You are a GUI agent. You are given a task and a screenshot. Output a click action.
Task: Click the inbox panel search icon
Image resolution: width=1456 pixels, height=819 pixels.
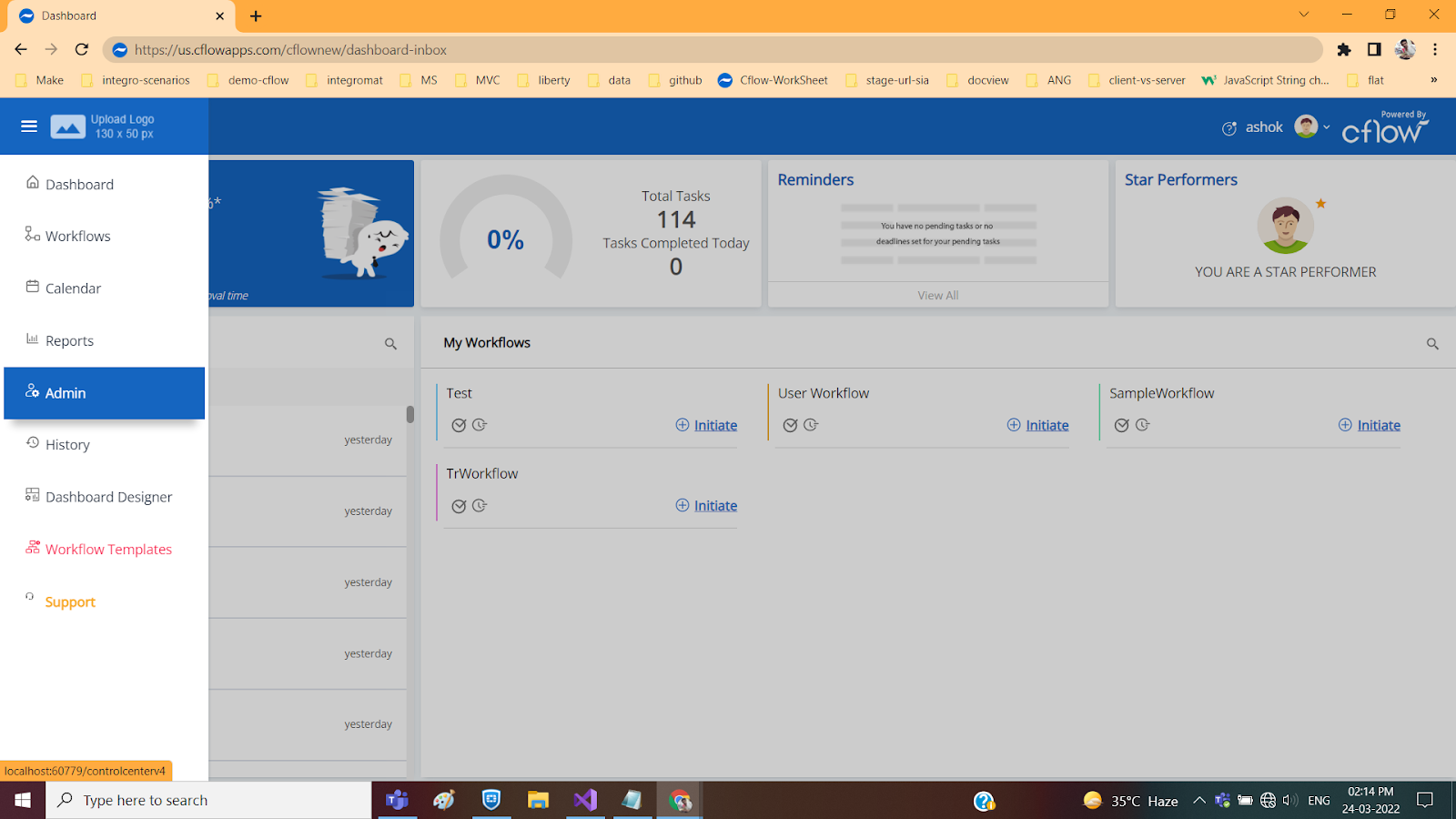tap(390, 344)
